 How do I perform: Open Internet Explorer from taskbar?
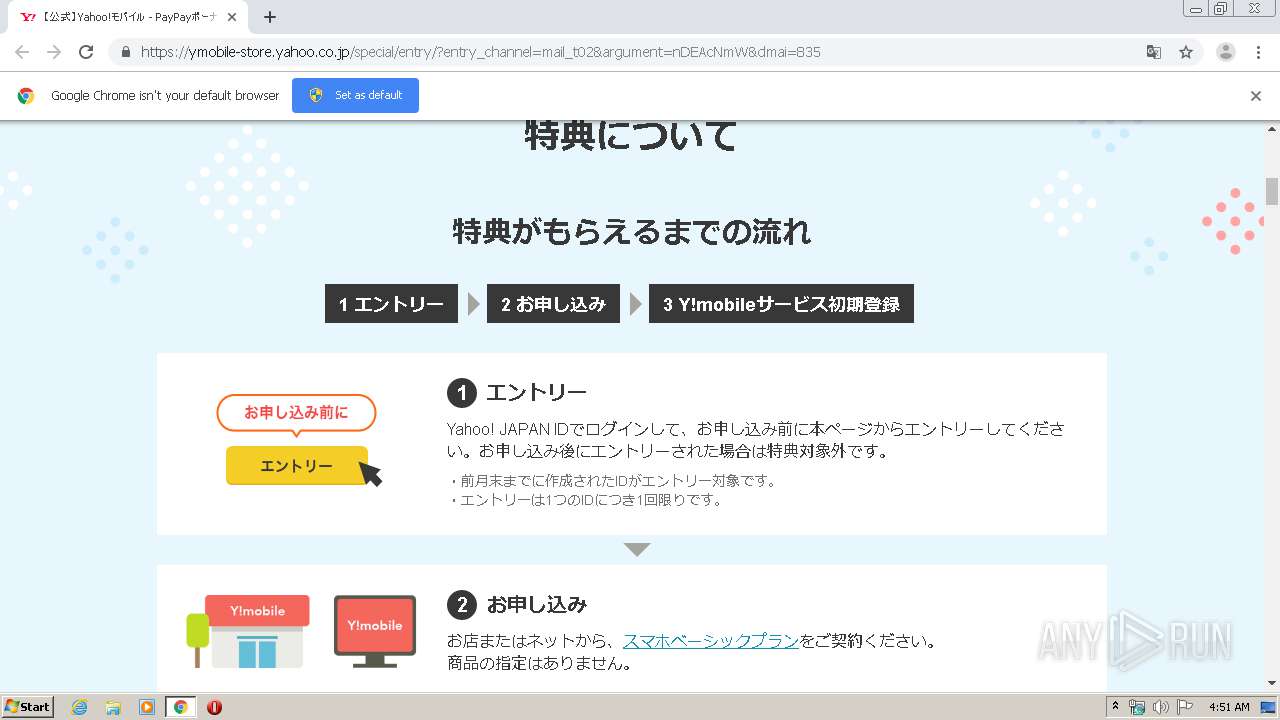click(80, 707)
